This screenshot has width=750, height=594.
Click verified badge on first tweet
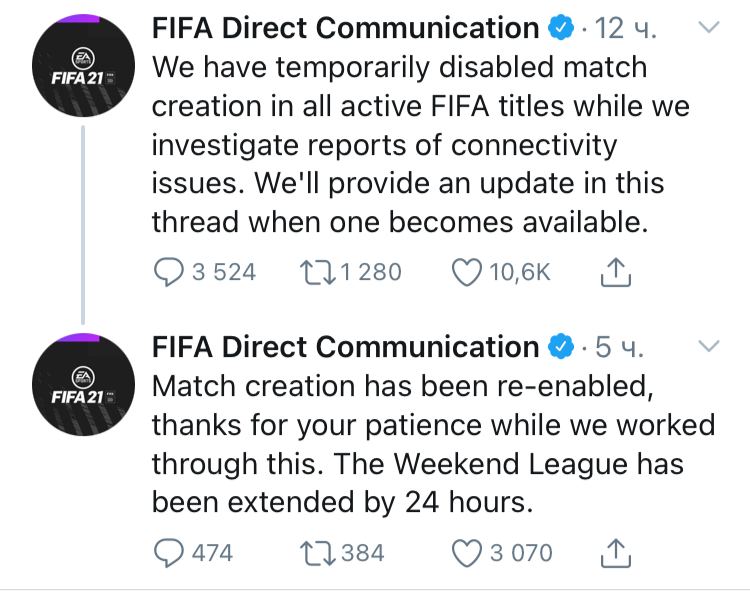click(x=560, y=29)
